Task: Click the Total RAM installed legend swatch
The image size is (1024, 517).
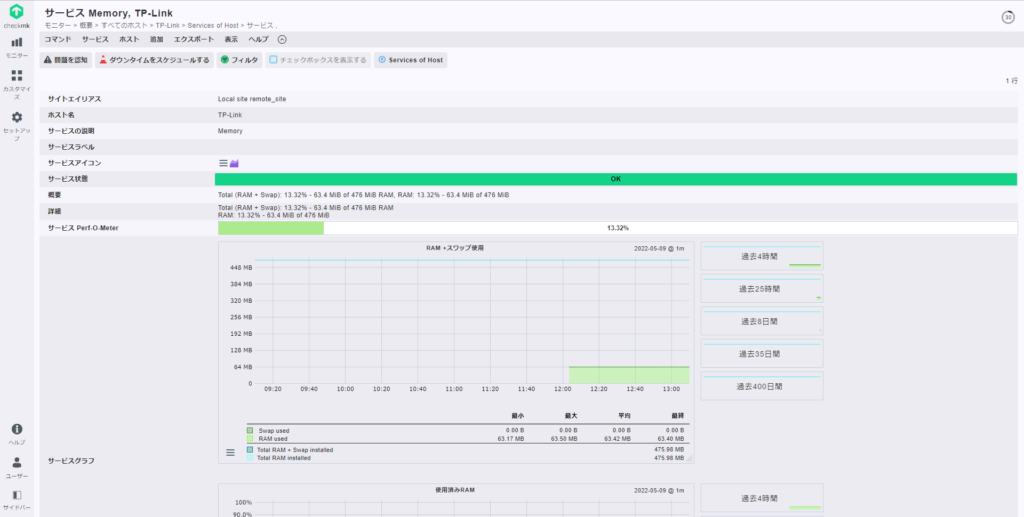Action: [x=249, y=458]
